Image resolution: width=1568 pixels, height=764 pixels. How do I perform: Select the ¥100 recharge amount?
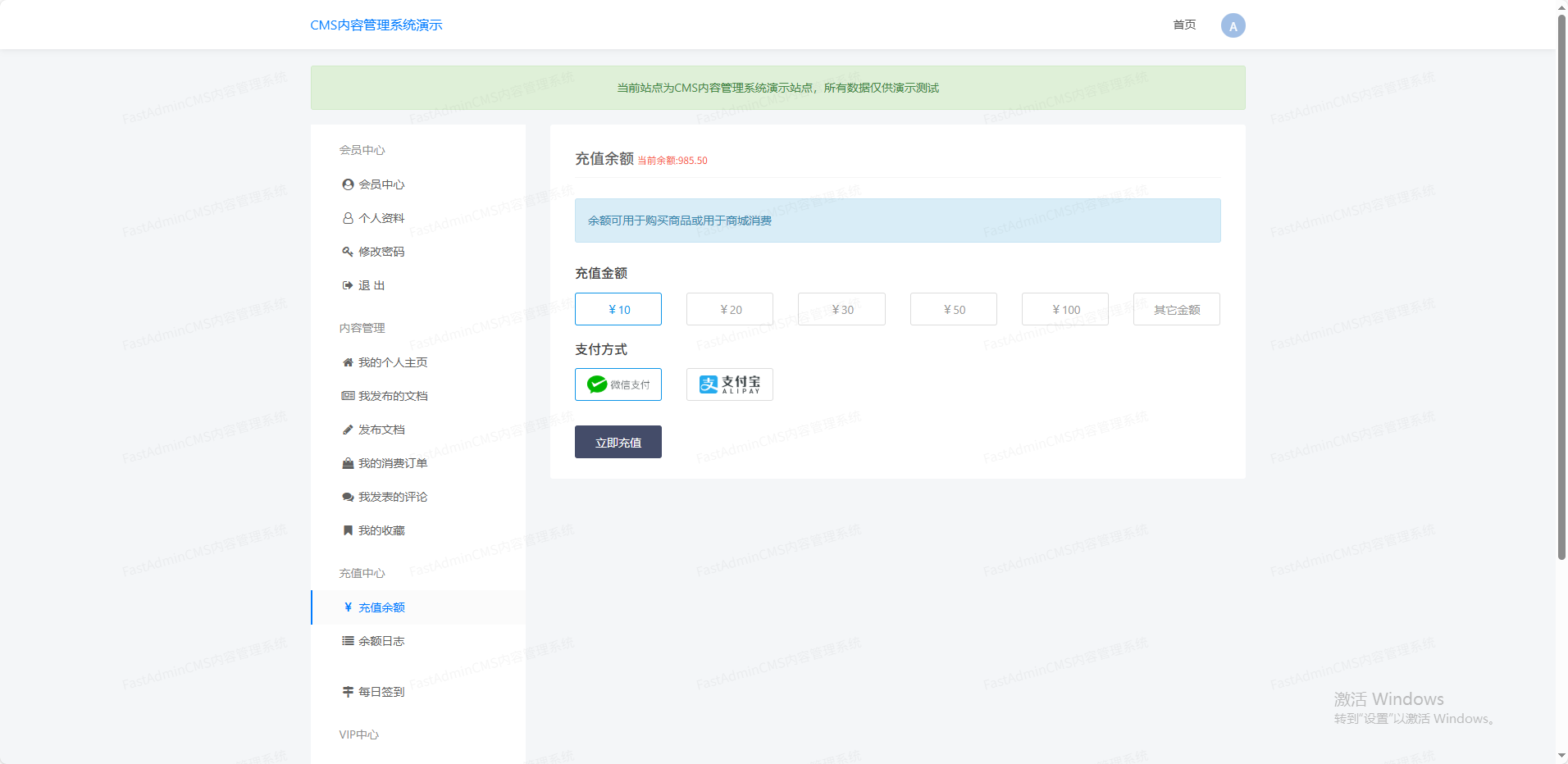pos(1064,309)
